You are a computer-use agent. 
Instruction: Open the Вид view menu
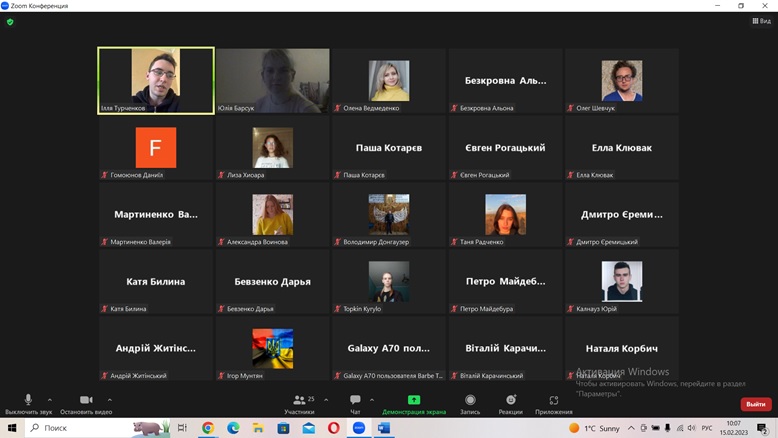coord(762,21)
